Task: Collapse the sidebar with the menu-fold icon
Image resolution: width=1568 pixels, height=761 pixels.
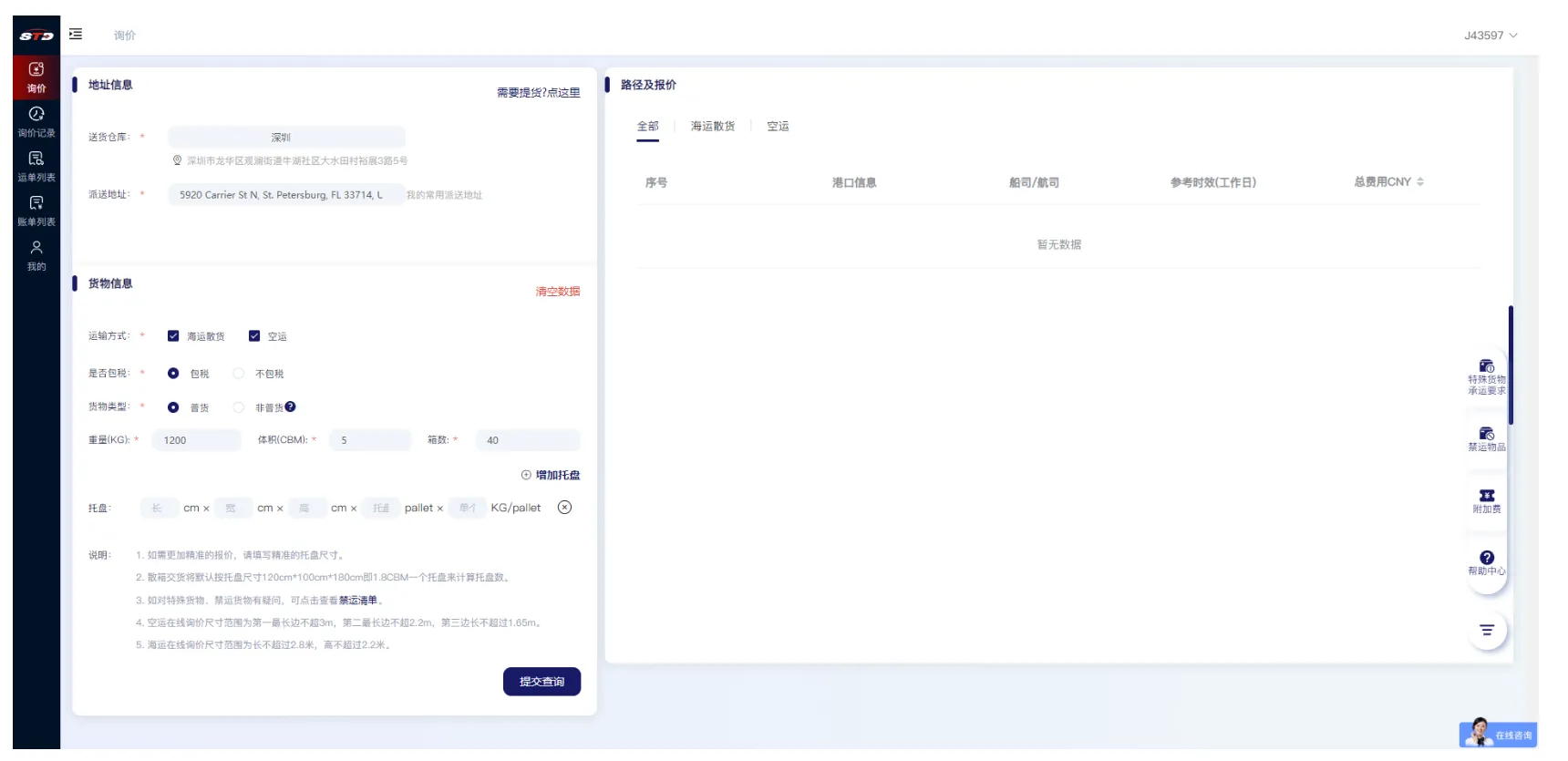Action: 76,34
